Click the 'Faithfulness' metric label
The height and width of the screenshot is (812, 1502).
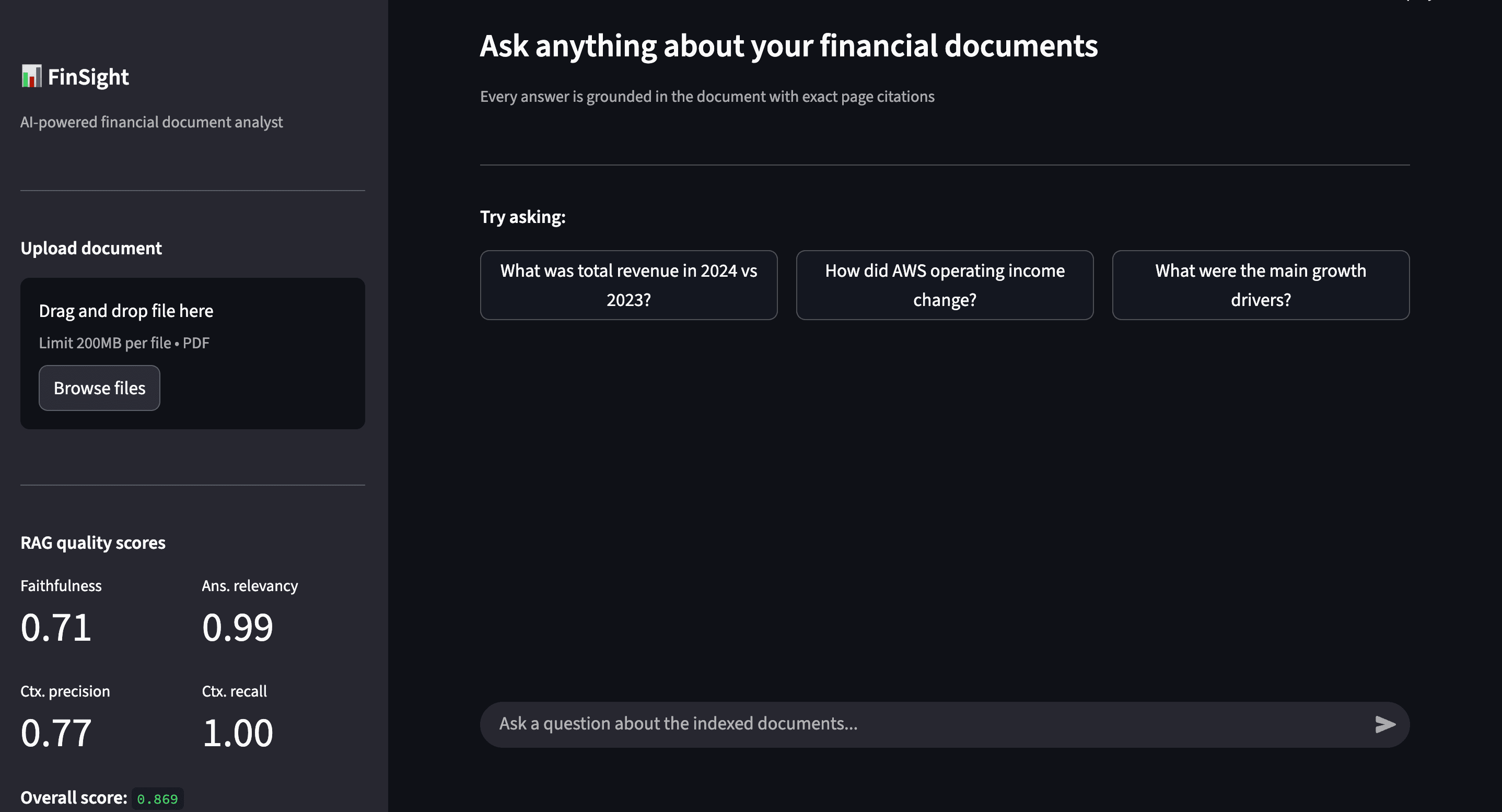pos(61,586)
